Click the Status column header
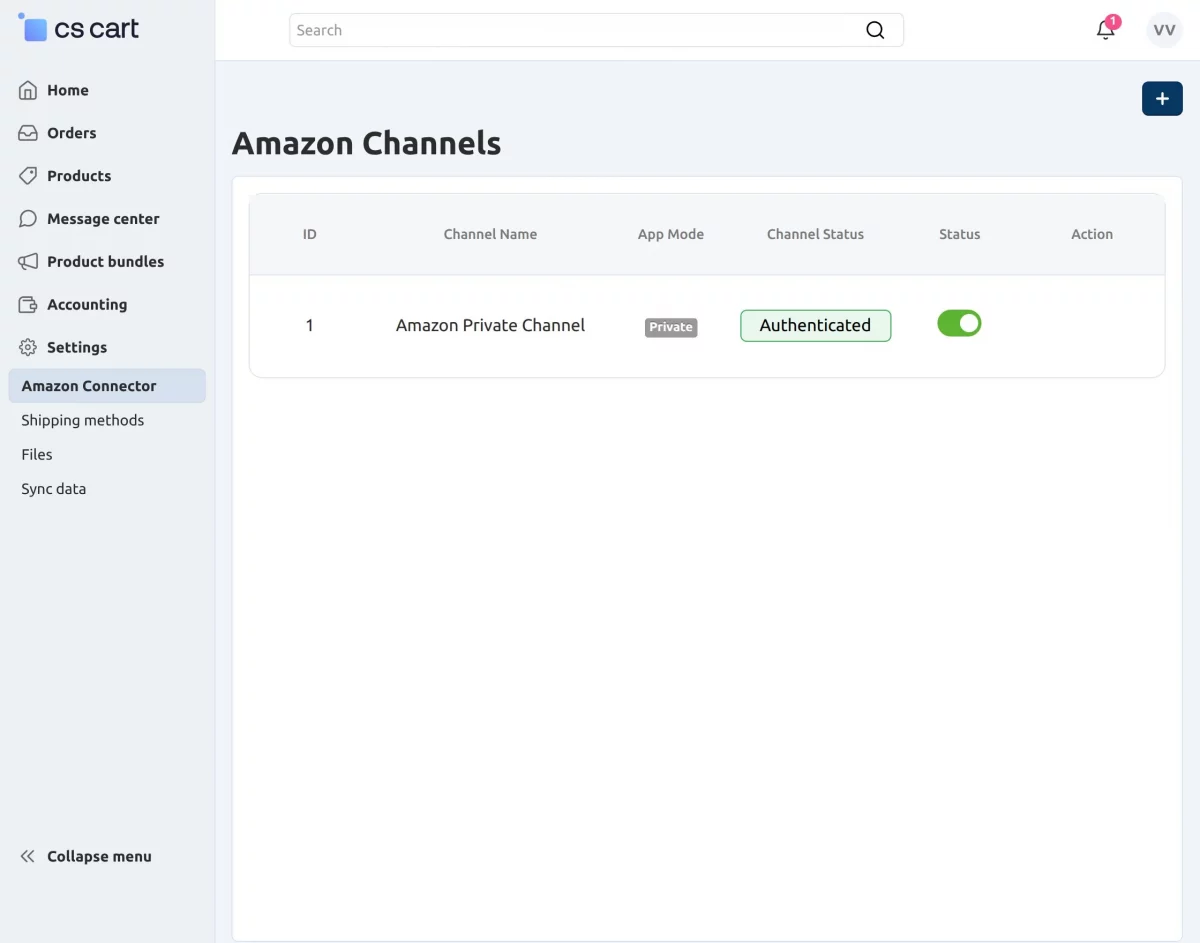This screenshot has width=1200, height=943. (x=959, y=234)
